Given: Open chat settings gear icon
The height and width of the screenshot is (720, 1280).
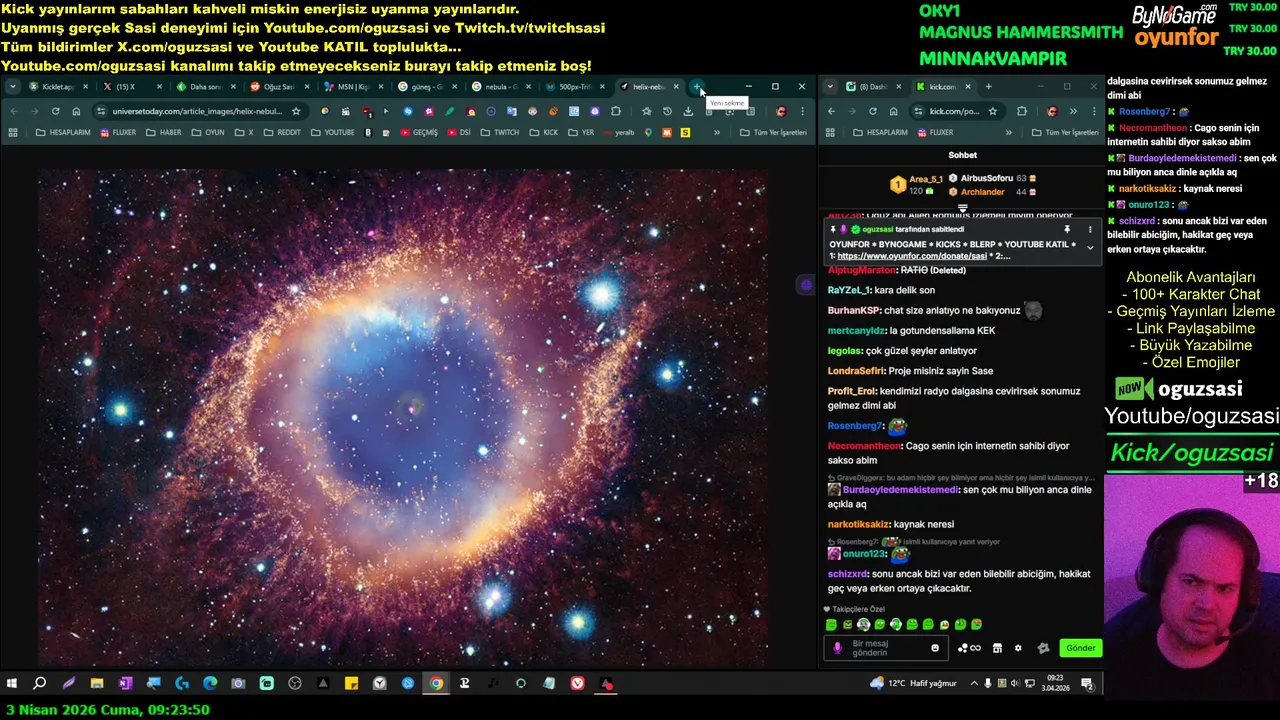Looking at the screenshot, I should click(x=1018, y=648).
